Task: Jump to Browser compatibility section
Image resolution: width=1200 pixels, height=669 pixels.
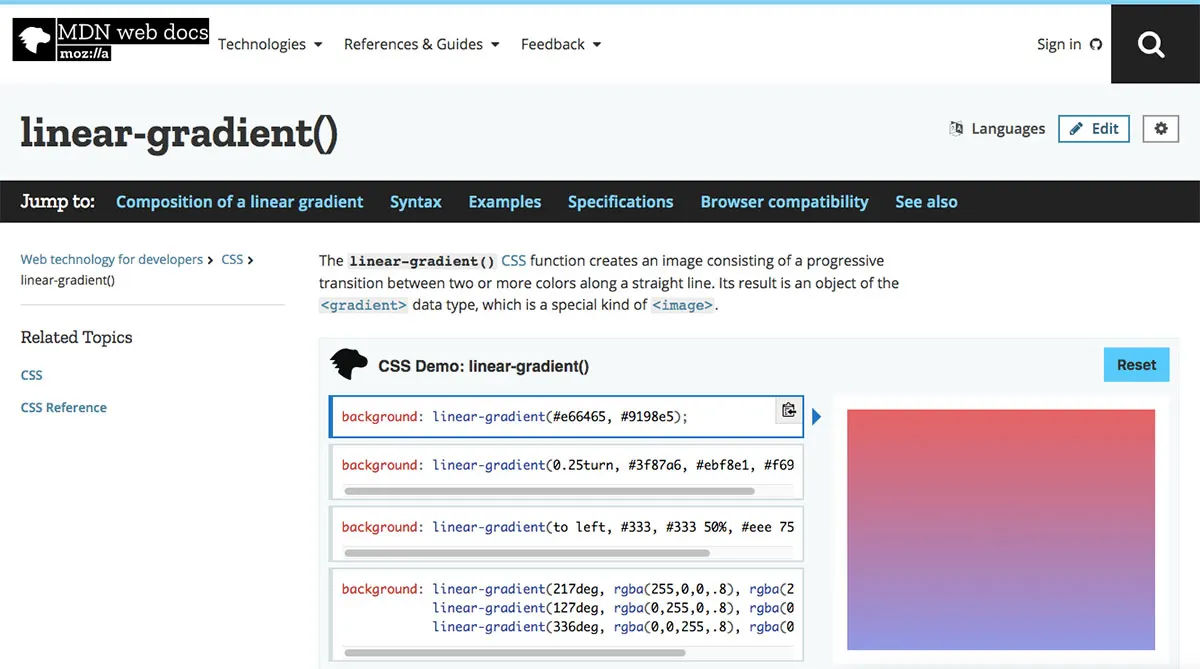Action: click(784, 202)
